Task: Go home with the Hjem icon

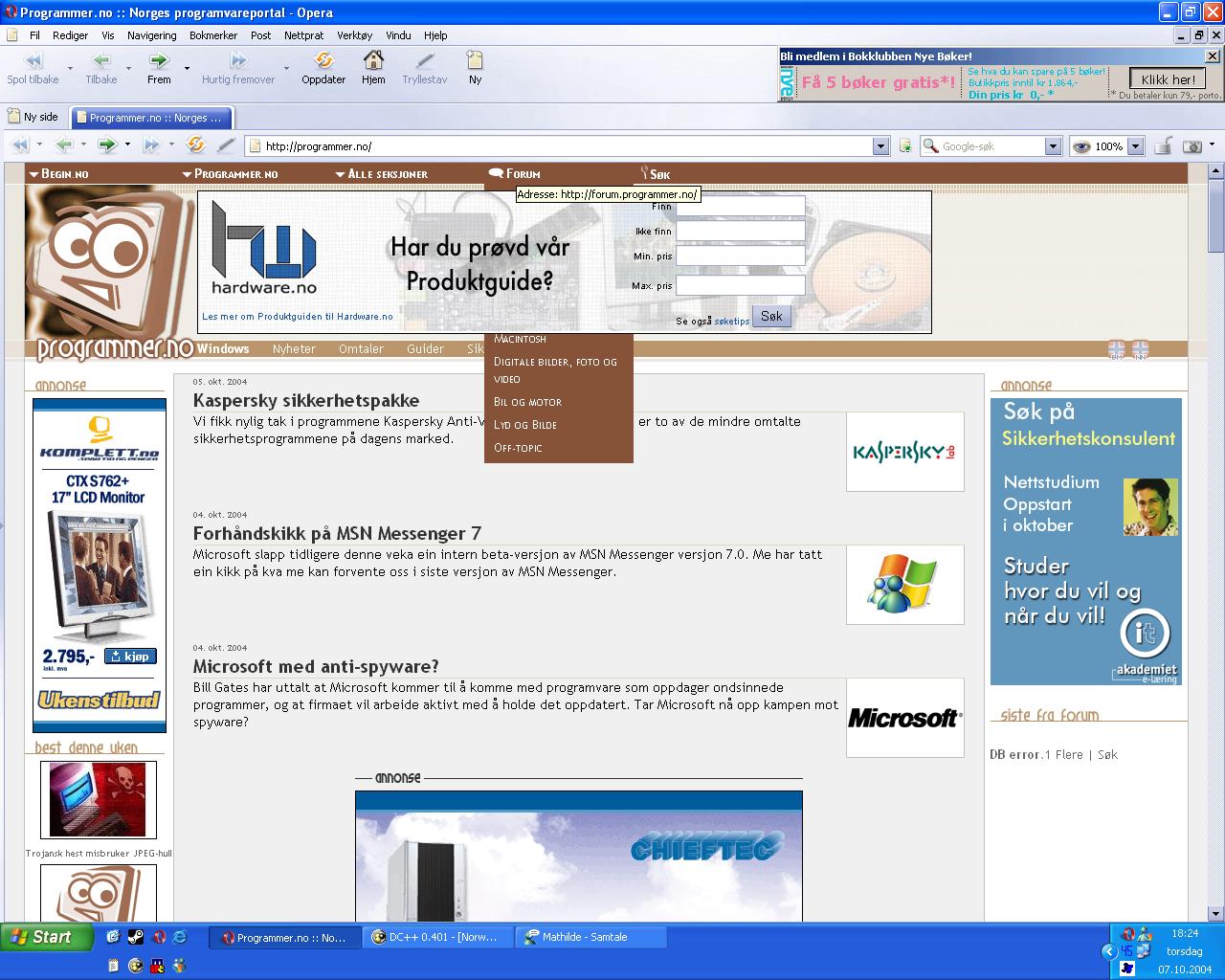Action: (x=373, y=60)
